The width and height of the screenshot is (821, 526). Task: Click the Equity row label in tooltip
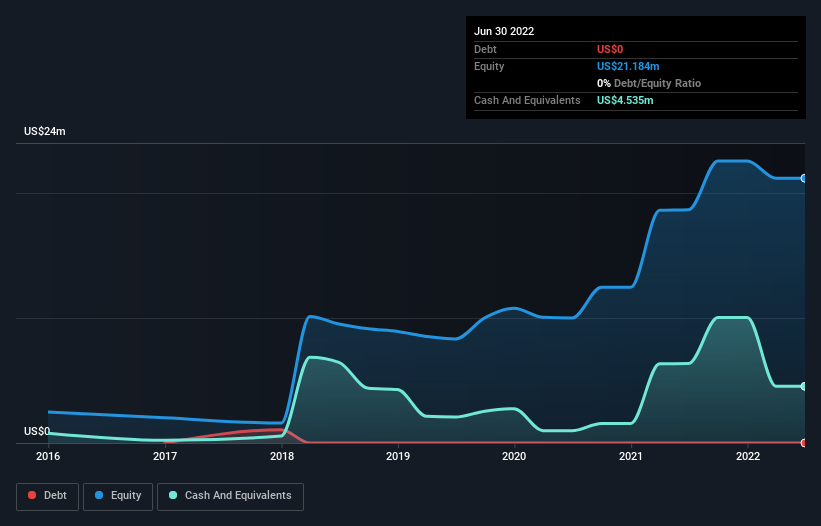[489, 66]
